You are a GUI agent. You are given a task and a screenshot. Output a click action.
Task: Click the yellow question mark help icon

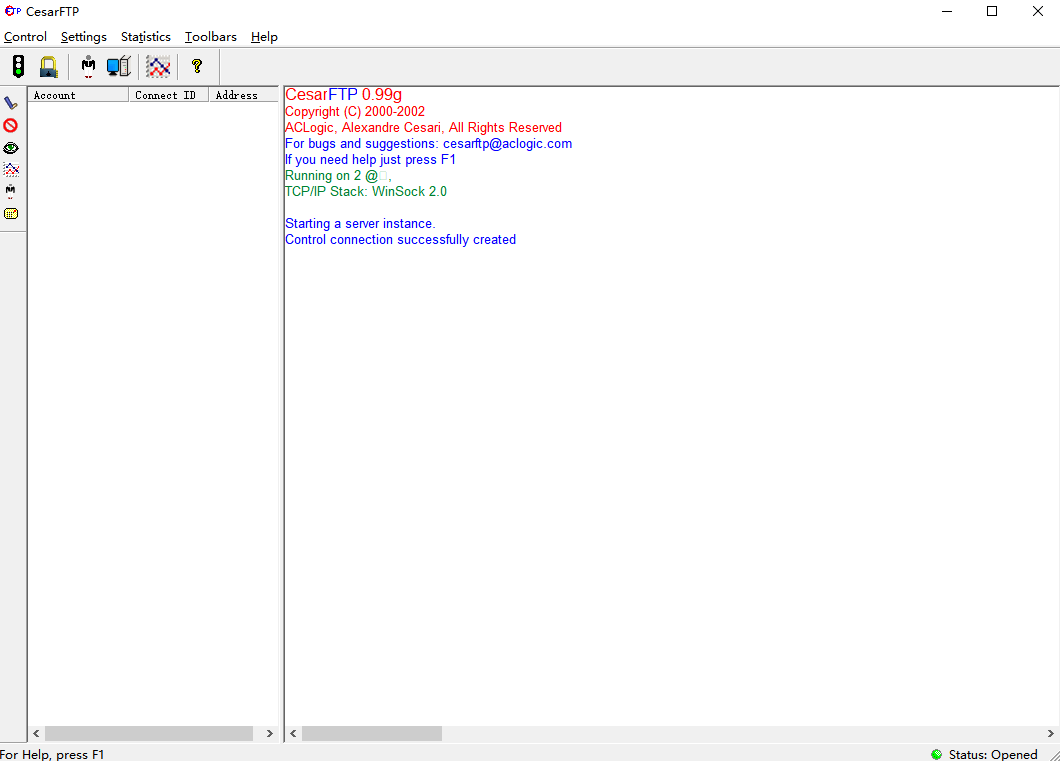point(197,67)
